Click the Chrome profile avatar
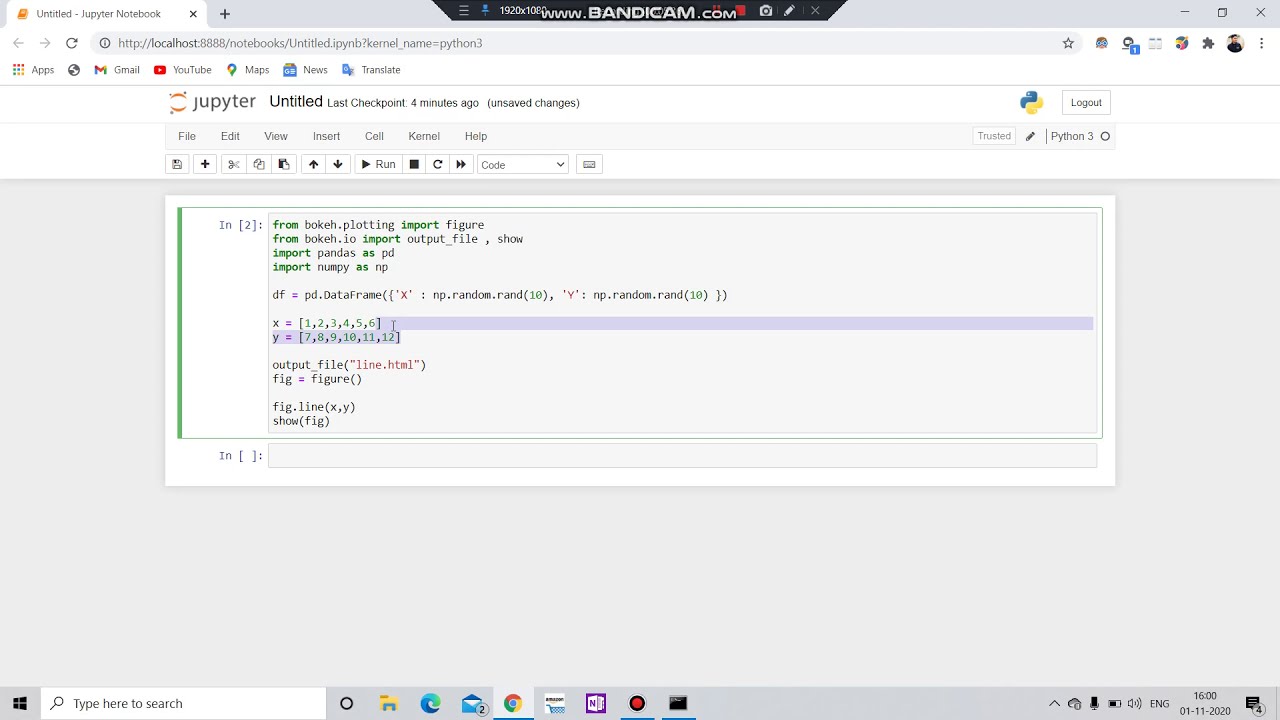 tap(1235, 43)
